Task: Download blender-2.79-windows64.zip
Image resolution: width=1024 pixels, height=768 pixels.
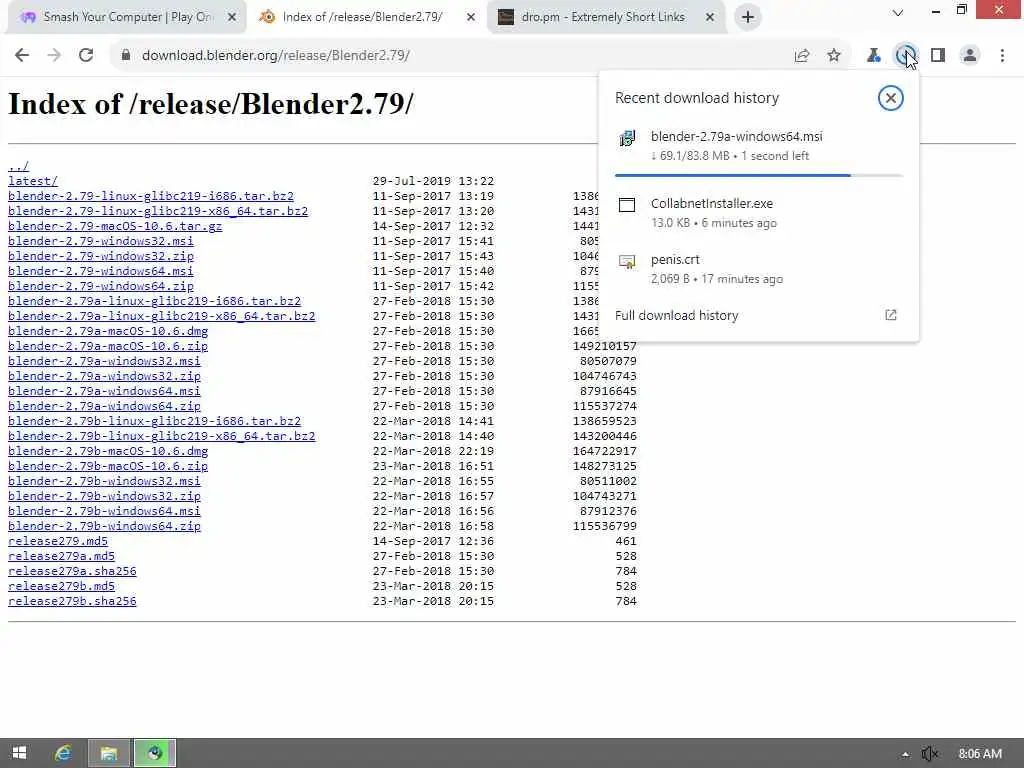Action: click(101, 286)
